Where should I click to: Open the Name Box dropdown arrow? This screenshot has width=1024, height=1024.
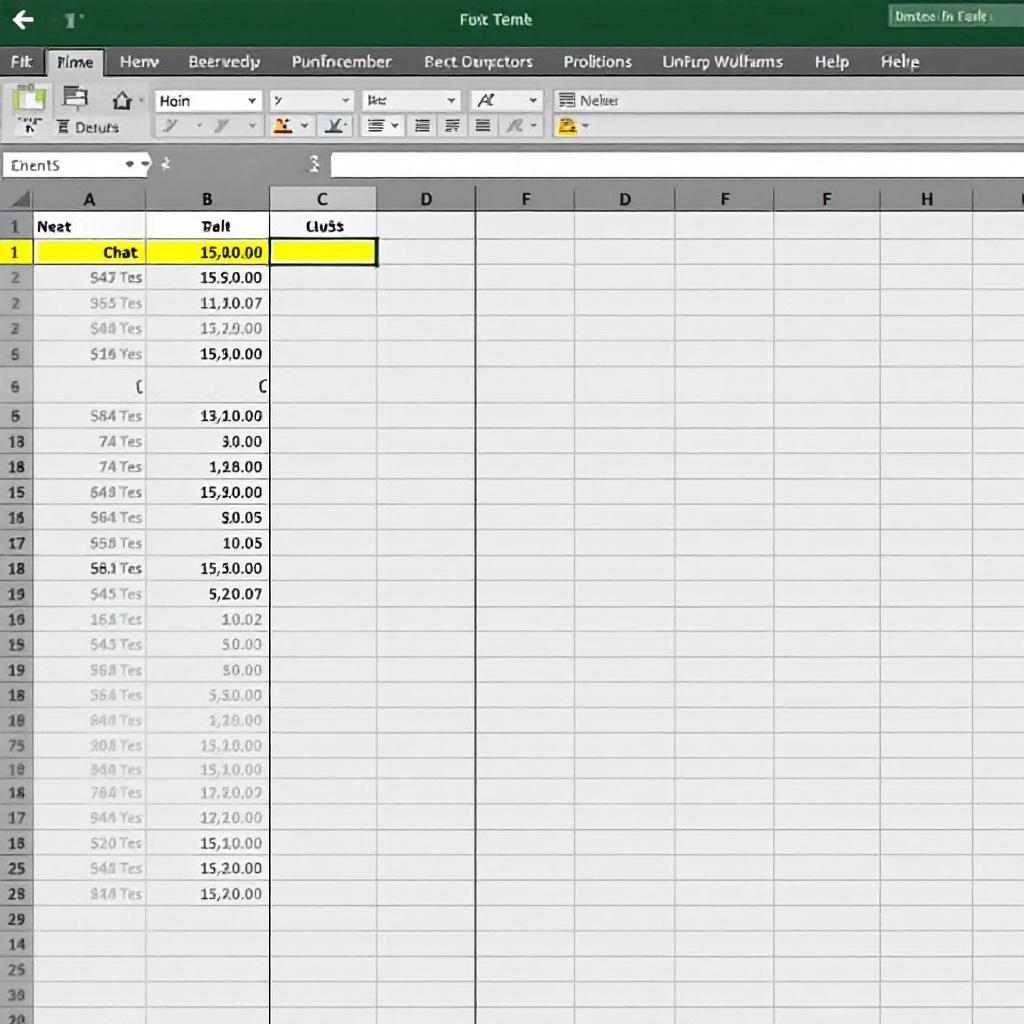[x=140, y=164]
